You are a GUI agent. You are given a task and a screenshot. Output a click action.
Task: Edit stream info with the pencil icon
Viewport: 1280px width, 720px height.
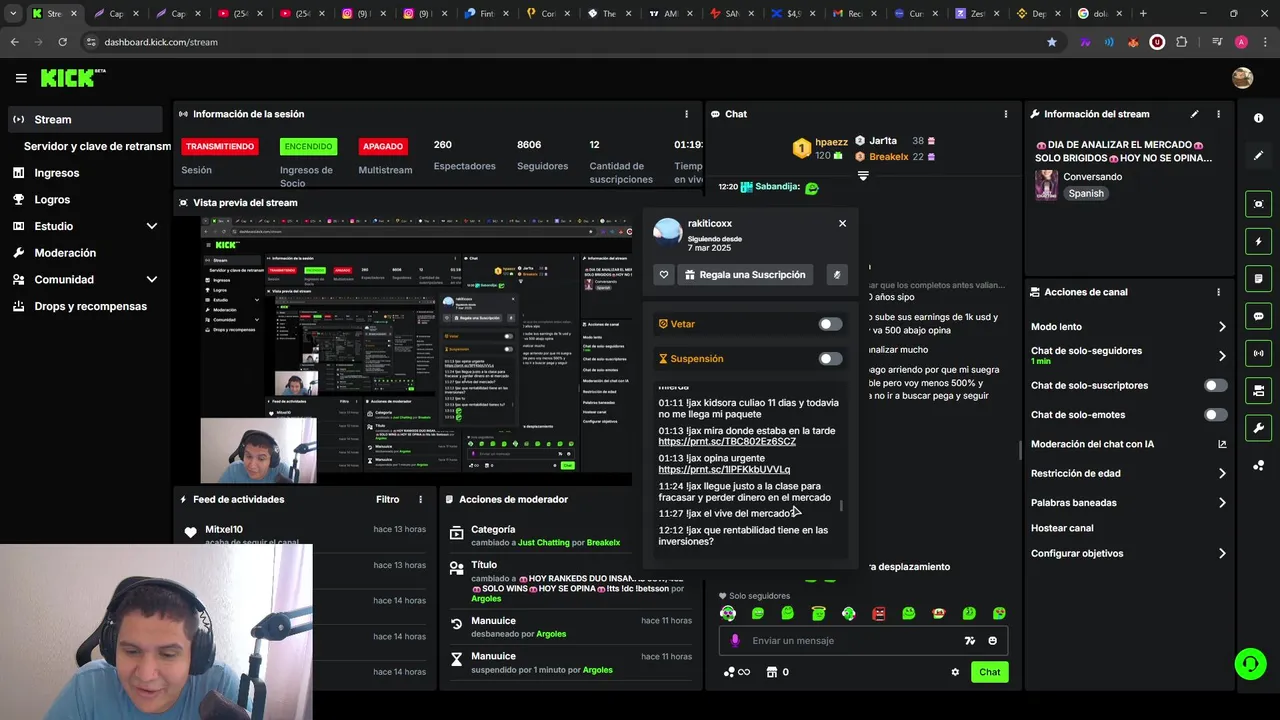(1194, 114)
